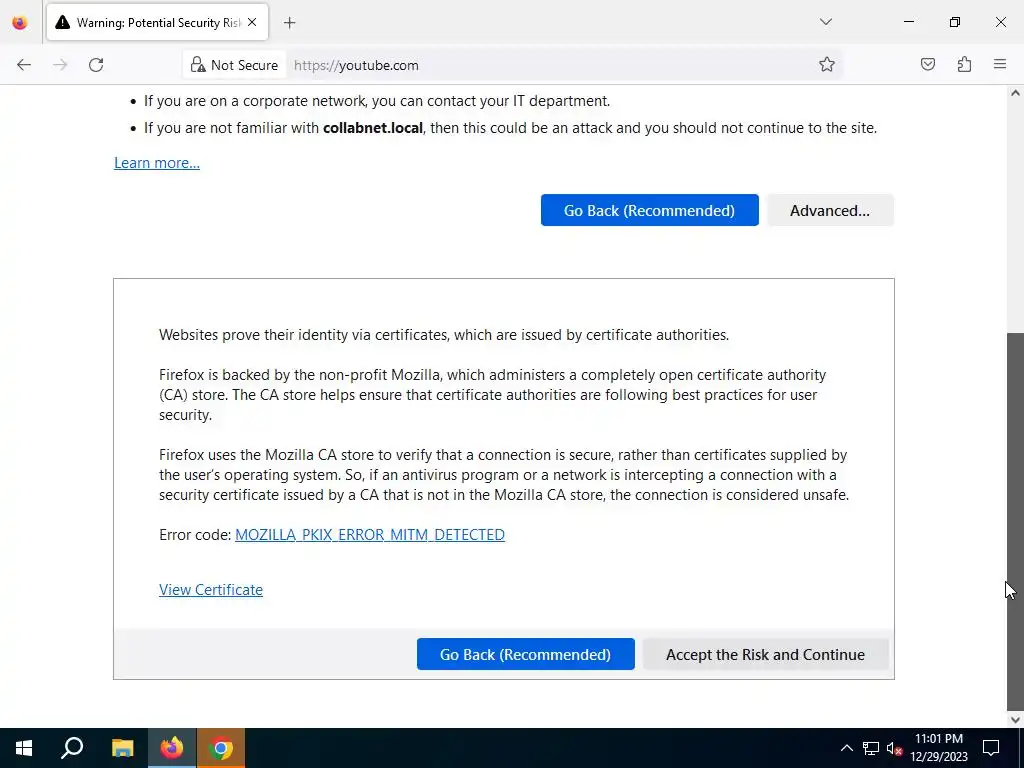
Task: Reload the current page
Action: coord(96,65)
